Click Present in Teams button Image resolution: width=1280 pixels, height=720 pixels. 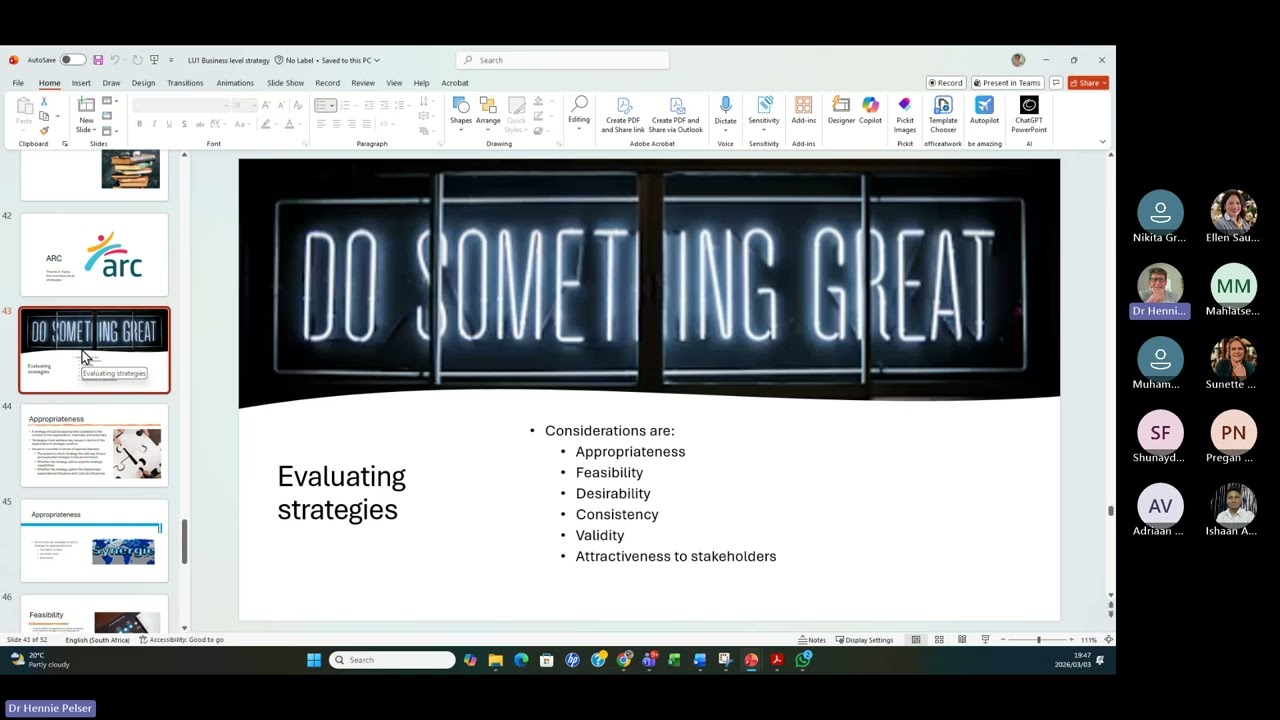click(x=1007, y=83)
